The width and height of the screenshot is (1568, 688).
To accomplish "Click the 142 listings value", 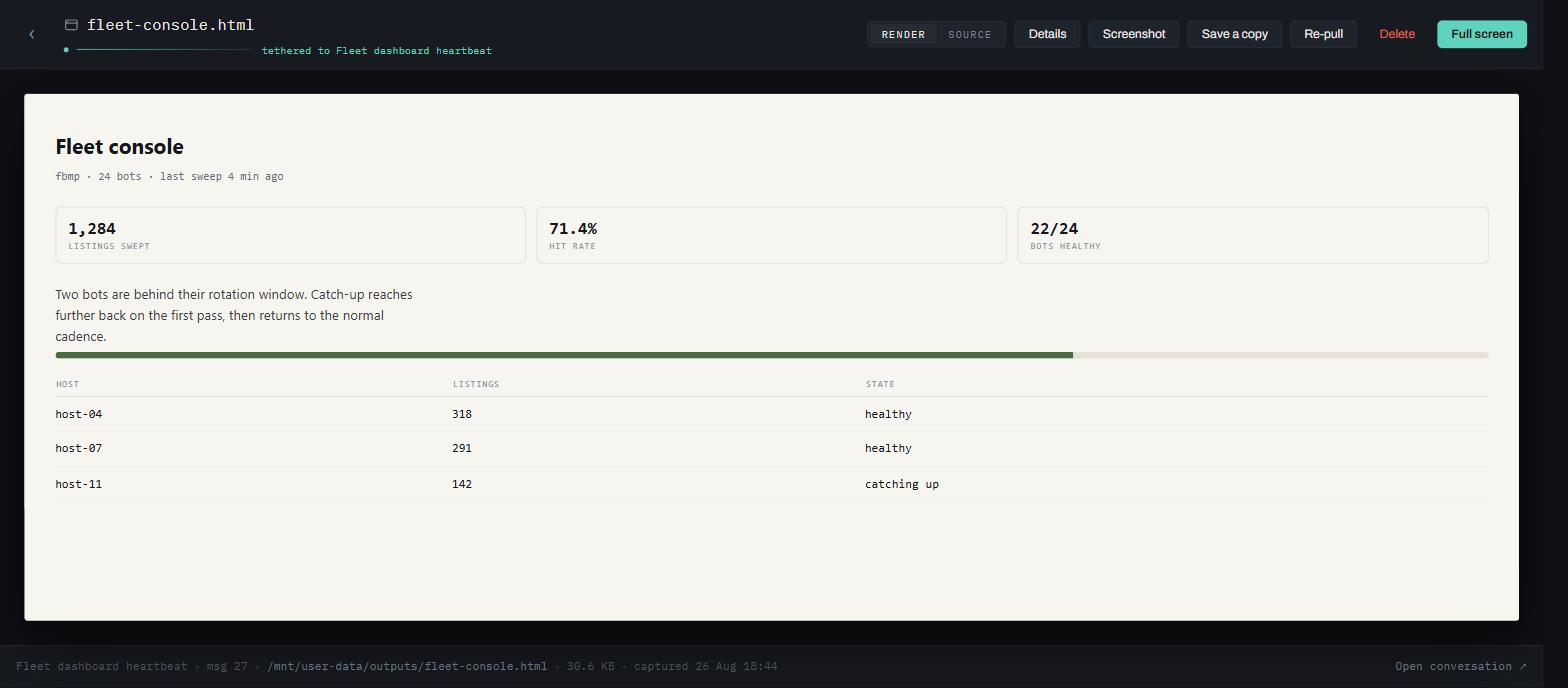I will [462, 484].
